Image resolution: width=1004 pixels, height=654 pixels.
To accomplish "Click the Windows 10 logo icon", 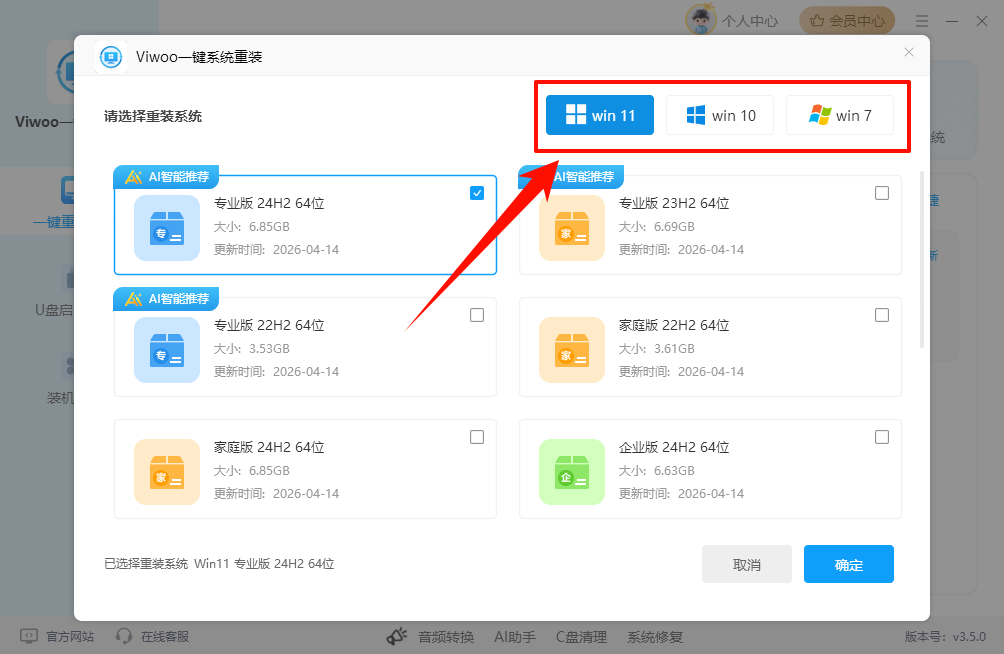I will pos(695,115).
